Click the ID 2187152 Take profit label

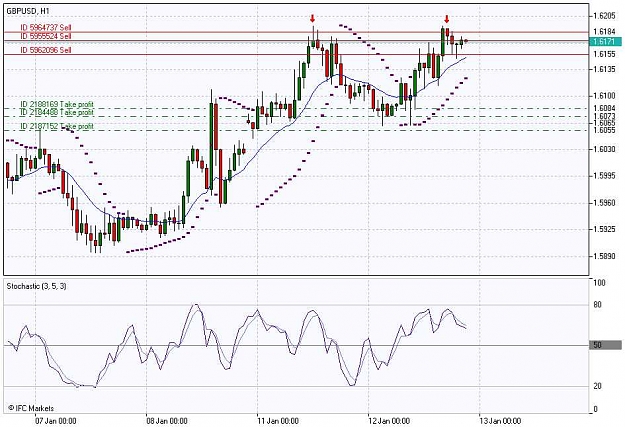(x=57, y=126)
